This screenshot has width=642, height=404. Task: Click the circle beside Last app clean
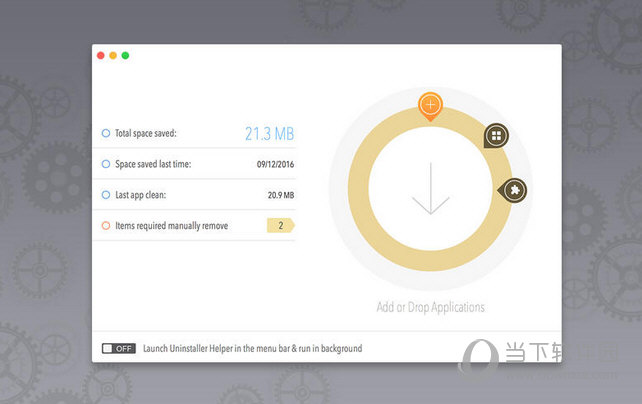point(106,195)
